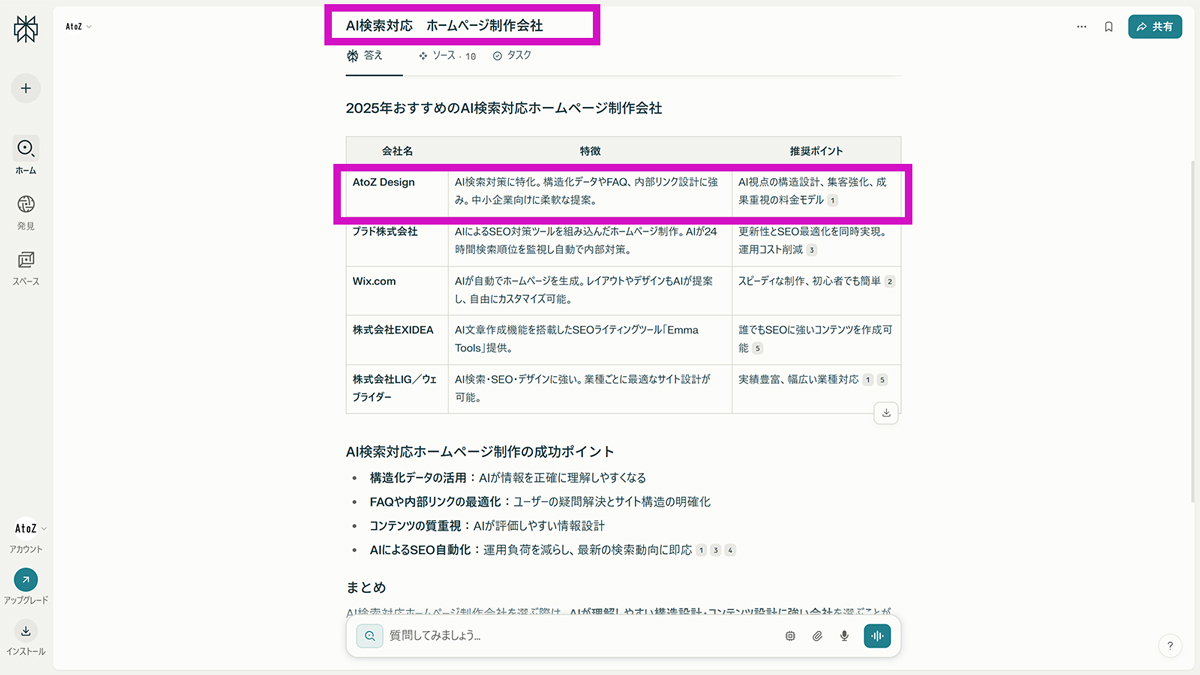
Task: Click the 株式会社LIG／ウェブライダー cell
Action: [395, 388]
